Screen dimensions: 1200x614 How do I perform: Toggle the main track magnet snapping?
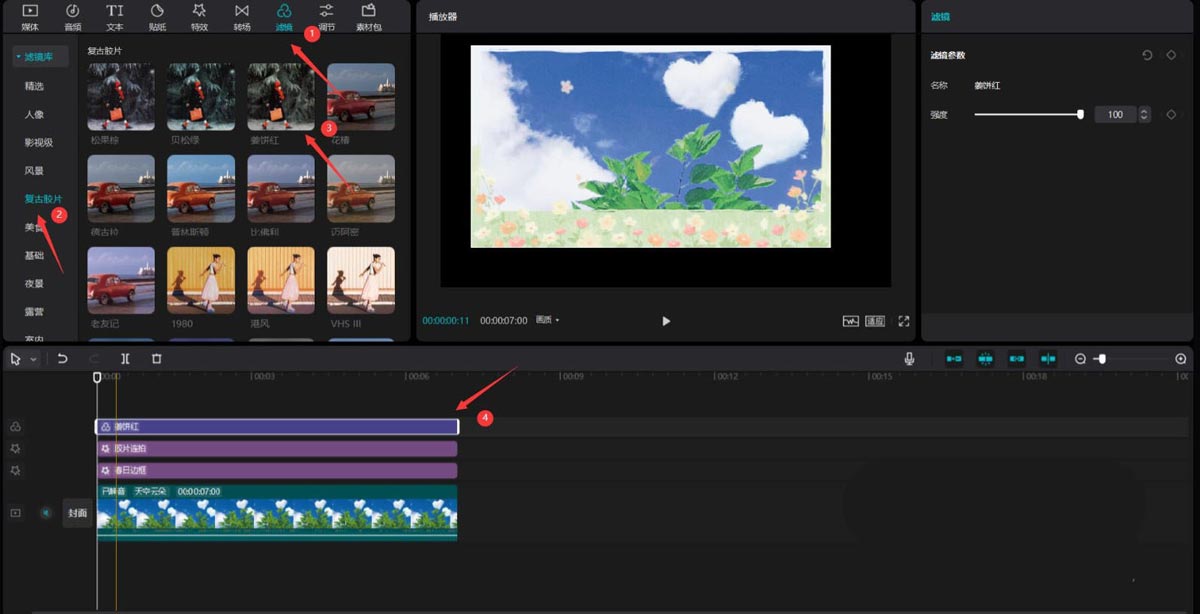[x=954, y=358]
